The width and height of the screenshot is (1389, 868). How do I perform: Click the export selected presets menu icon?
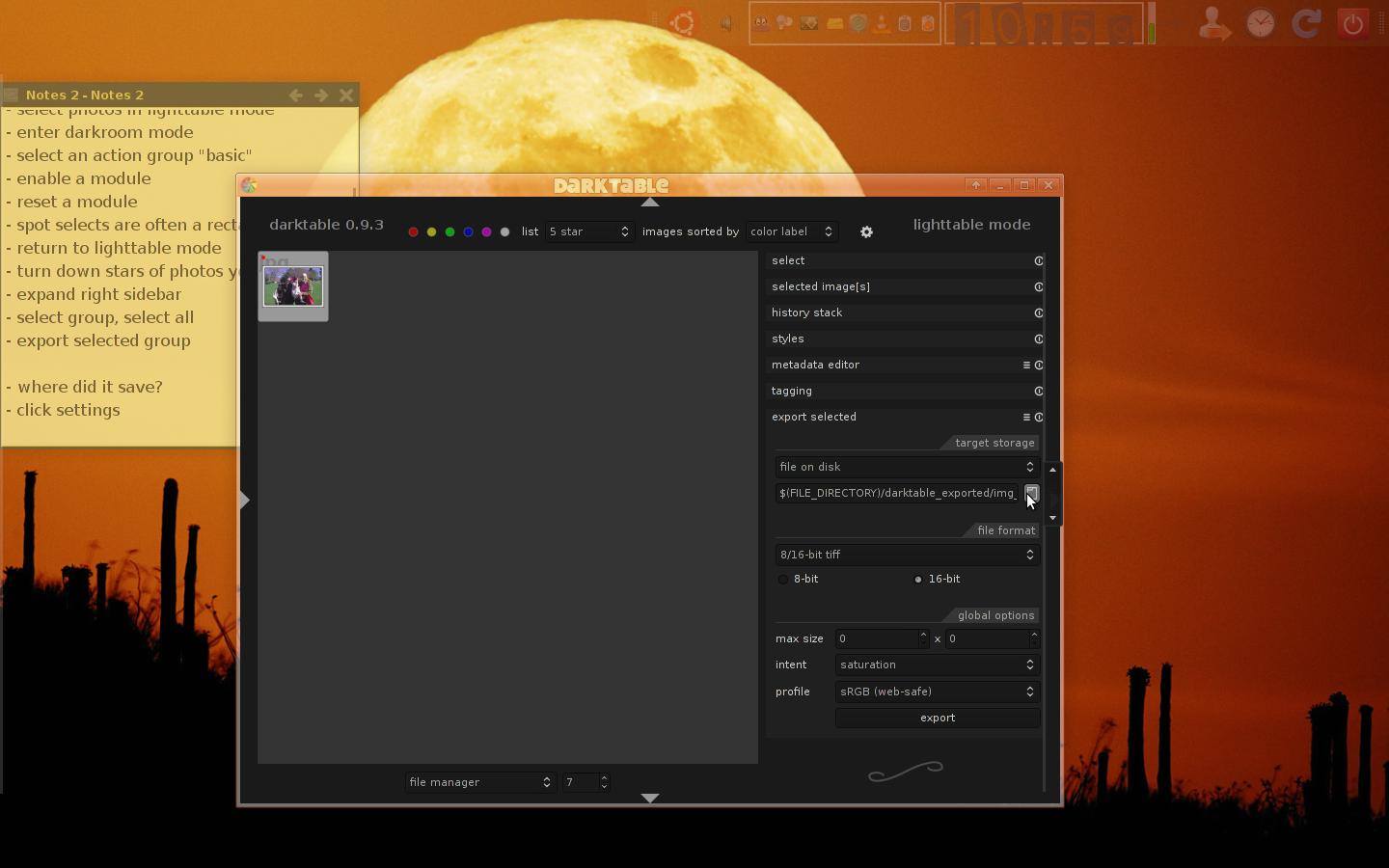point(1026,418)
